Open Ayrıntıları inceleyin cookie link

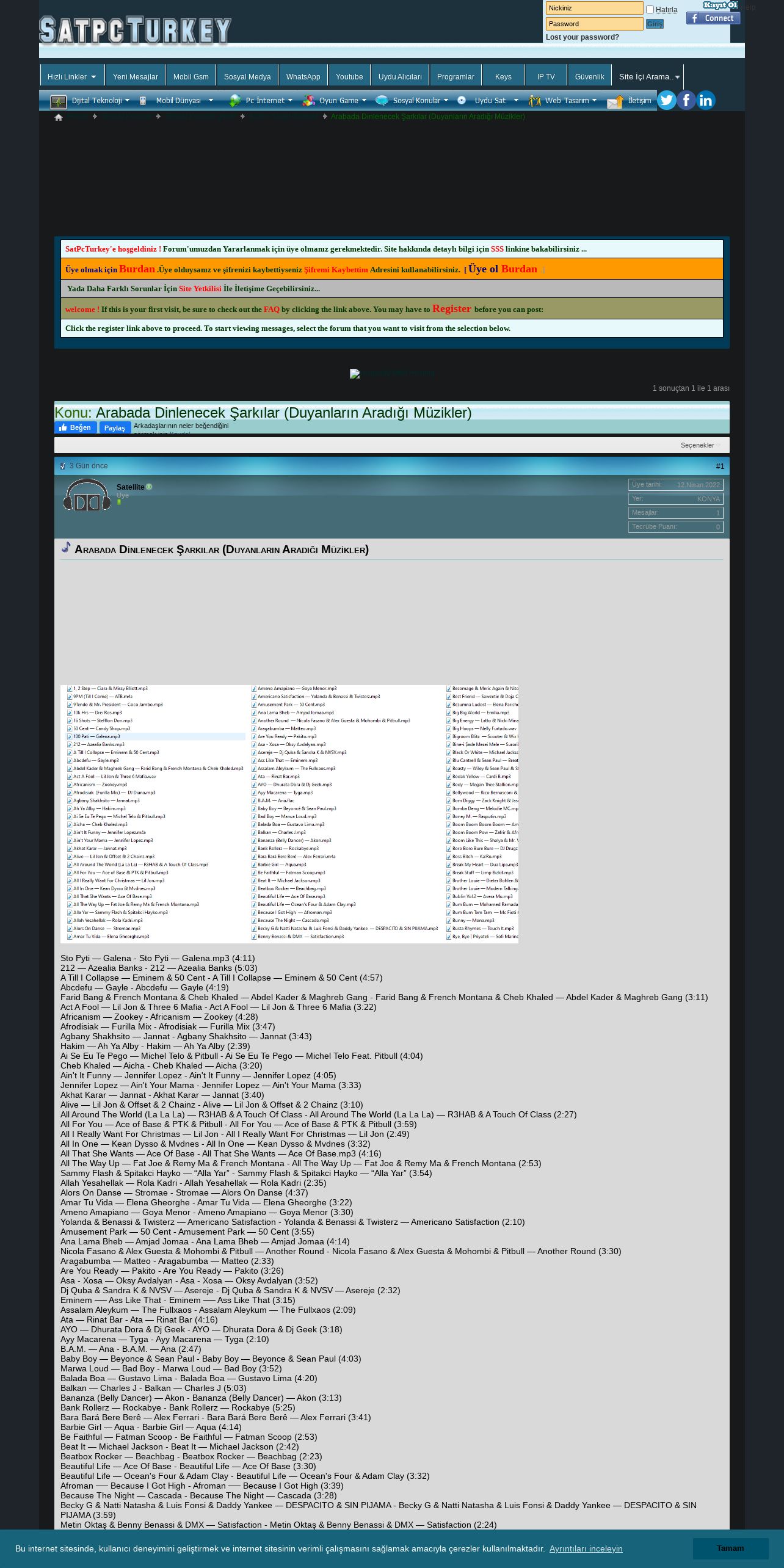pos(586,1548)
